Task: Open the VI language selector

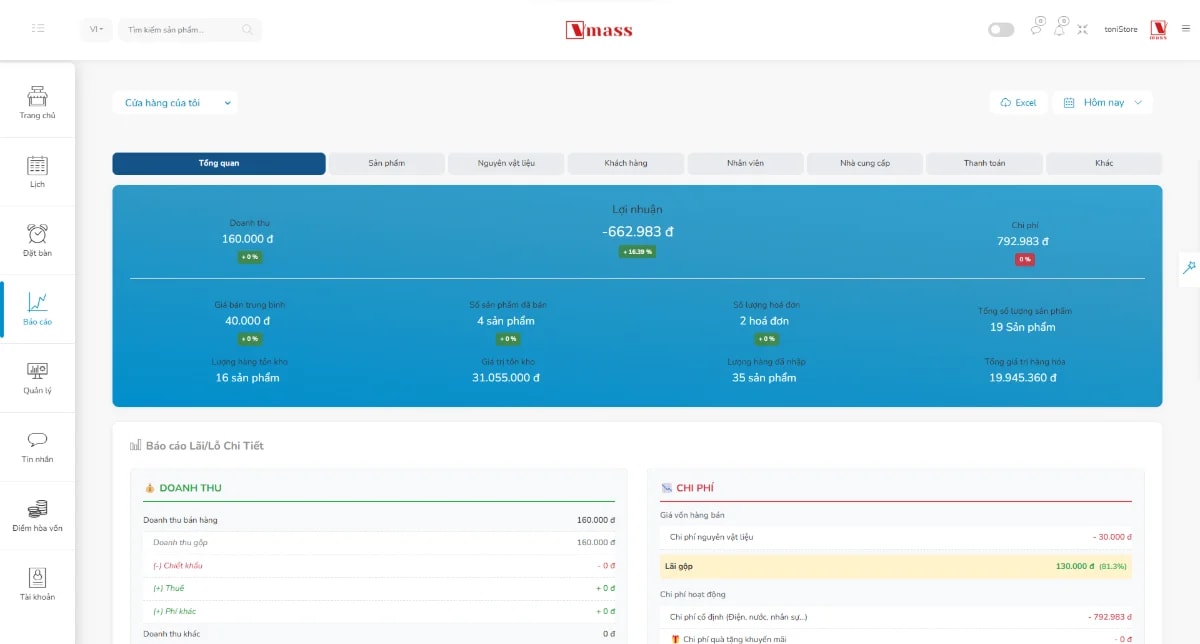Action: pos(95,29)
